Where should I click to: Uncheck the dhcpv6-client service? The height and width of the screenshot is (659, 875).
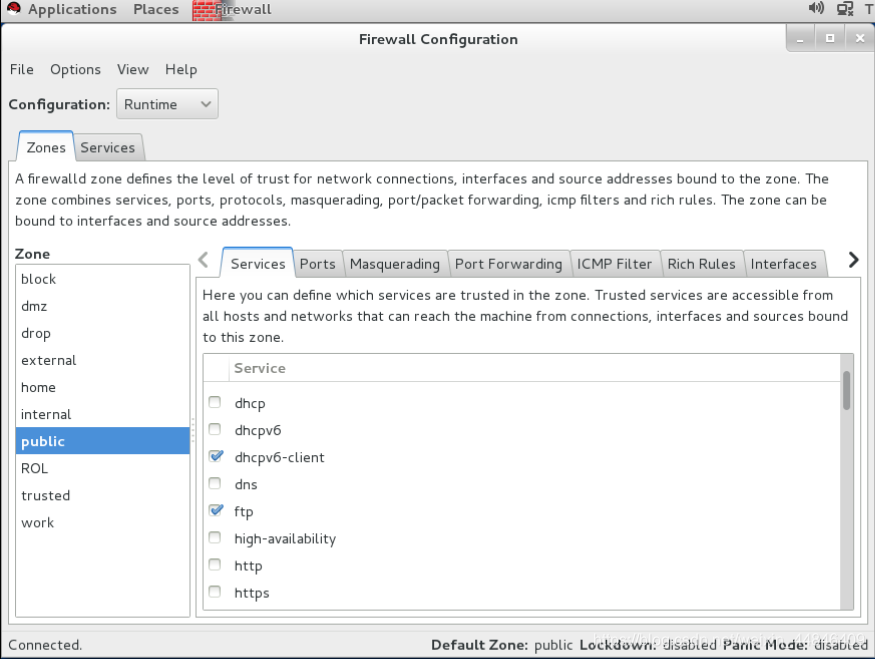(x=215, y=456)
